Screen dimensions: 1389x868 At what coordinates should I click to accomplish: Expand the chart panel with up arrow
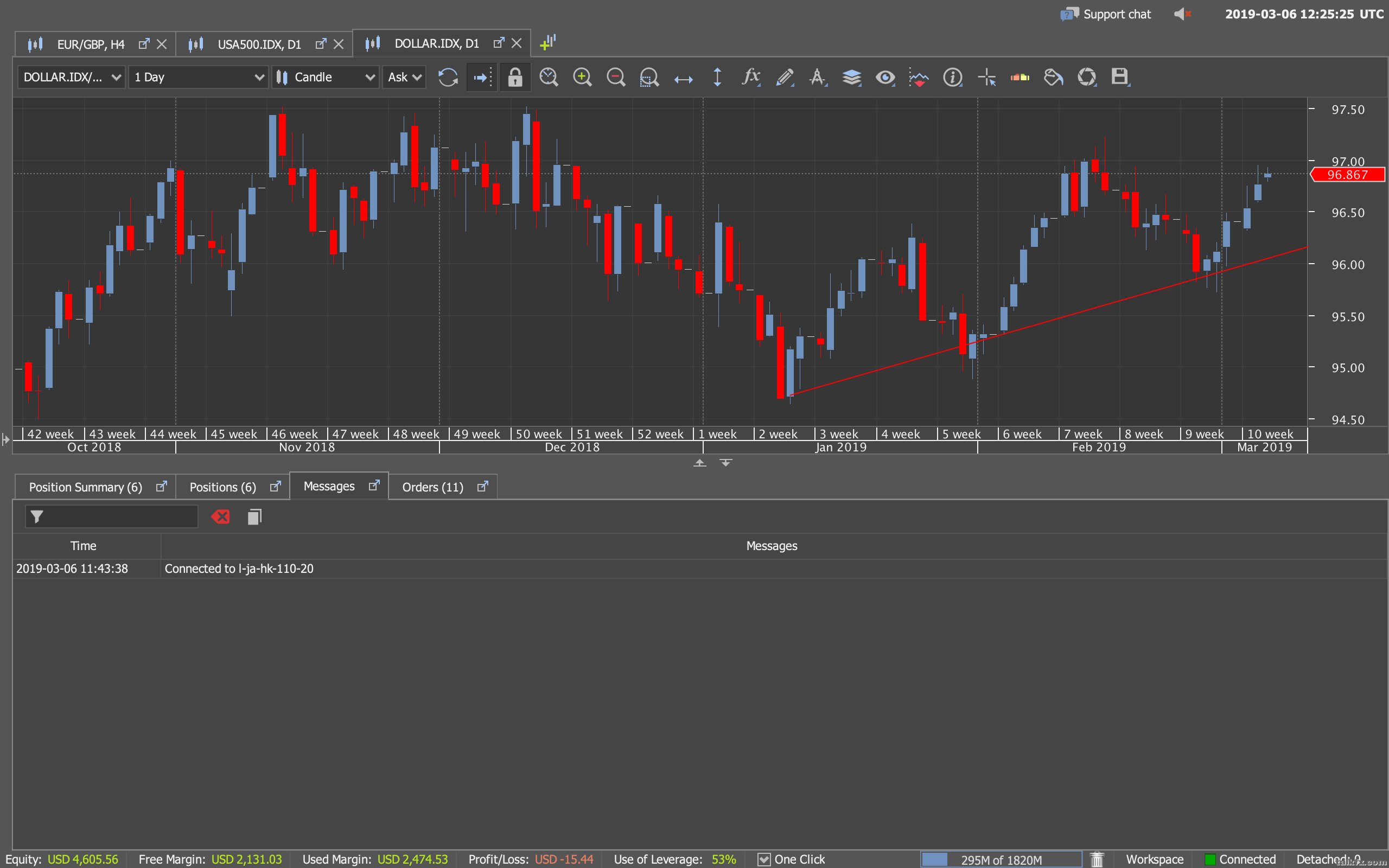tap(699, 463)
